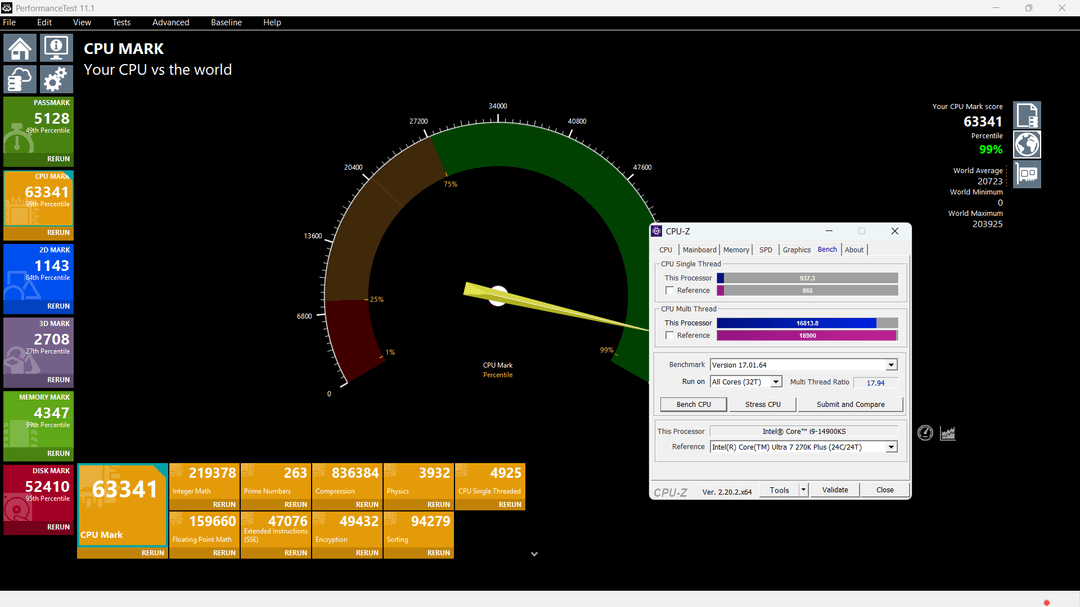Open the Advanced menu
The image size is (1080, 607).
point(171,22)
